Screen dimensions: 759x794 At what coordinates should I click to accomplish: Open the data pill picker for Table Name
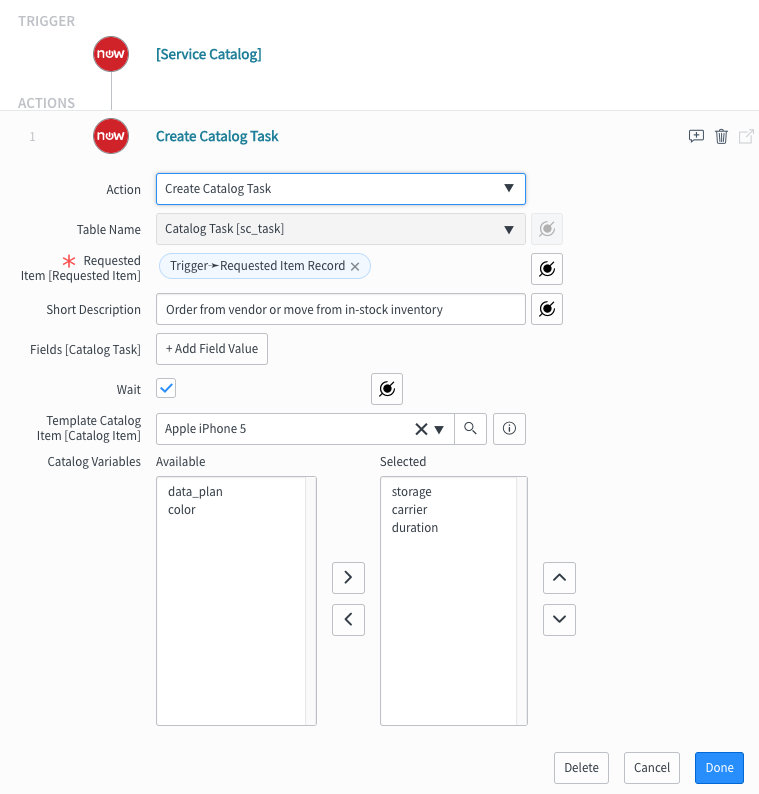[x=547, y=229]
